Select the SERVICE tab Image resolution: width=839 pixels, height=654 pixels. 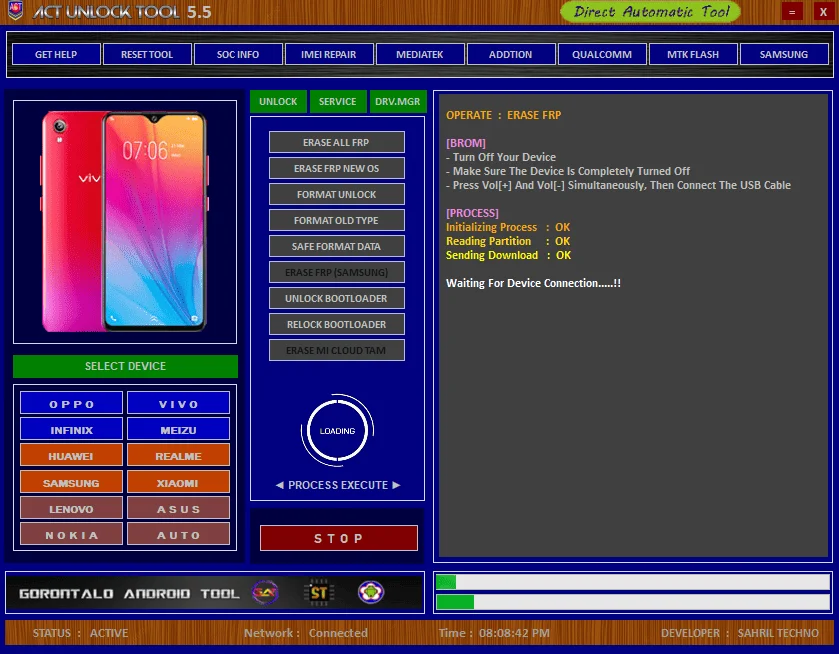[x=338, y=101]
